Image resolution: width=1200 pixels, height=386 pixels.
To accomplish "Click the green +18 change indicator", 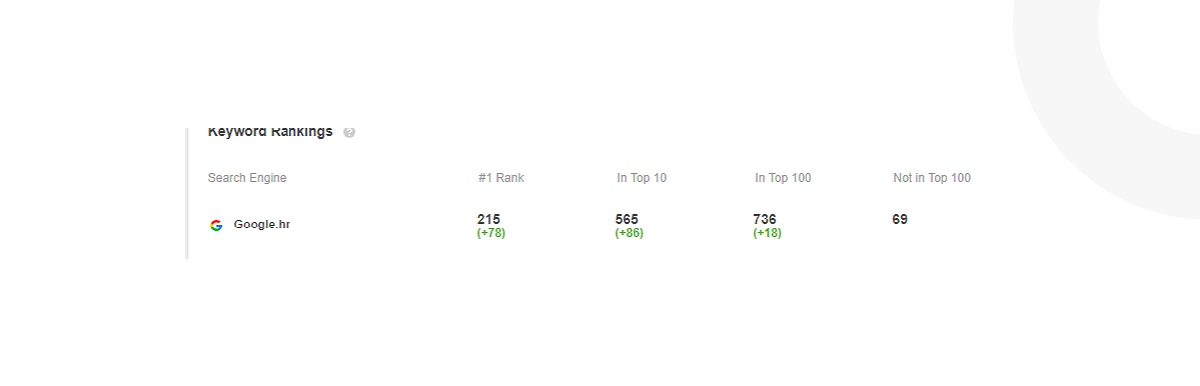I will tap(767, 233).
